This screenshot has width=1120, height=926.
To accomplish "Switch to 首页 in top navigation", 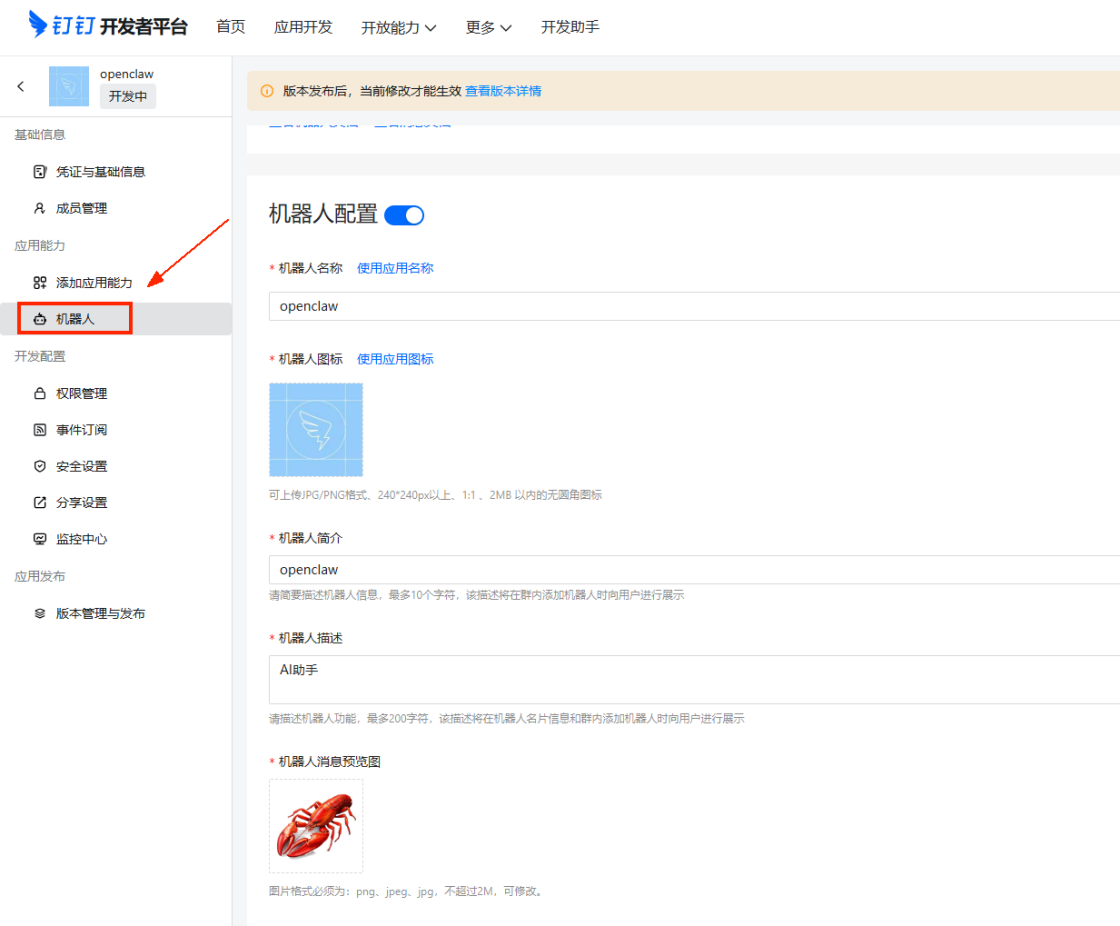I will 230,27.
